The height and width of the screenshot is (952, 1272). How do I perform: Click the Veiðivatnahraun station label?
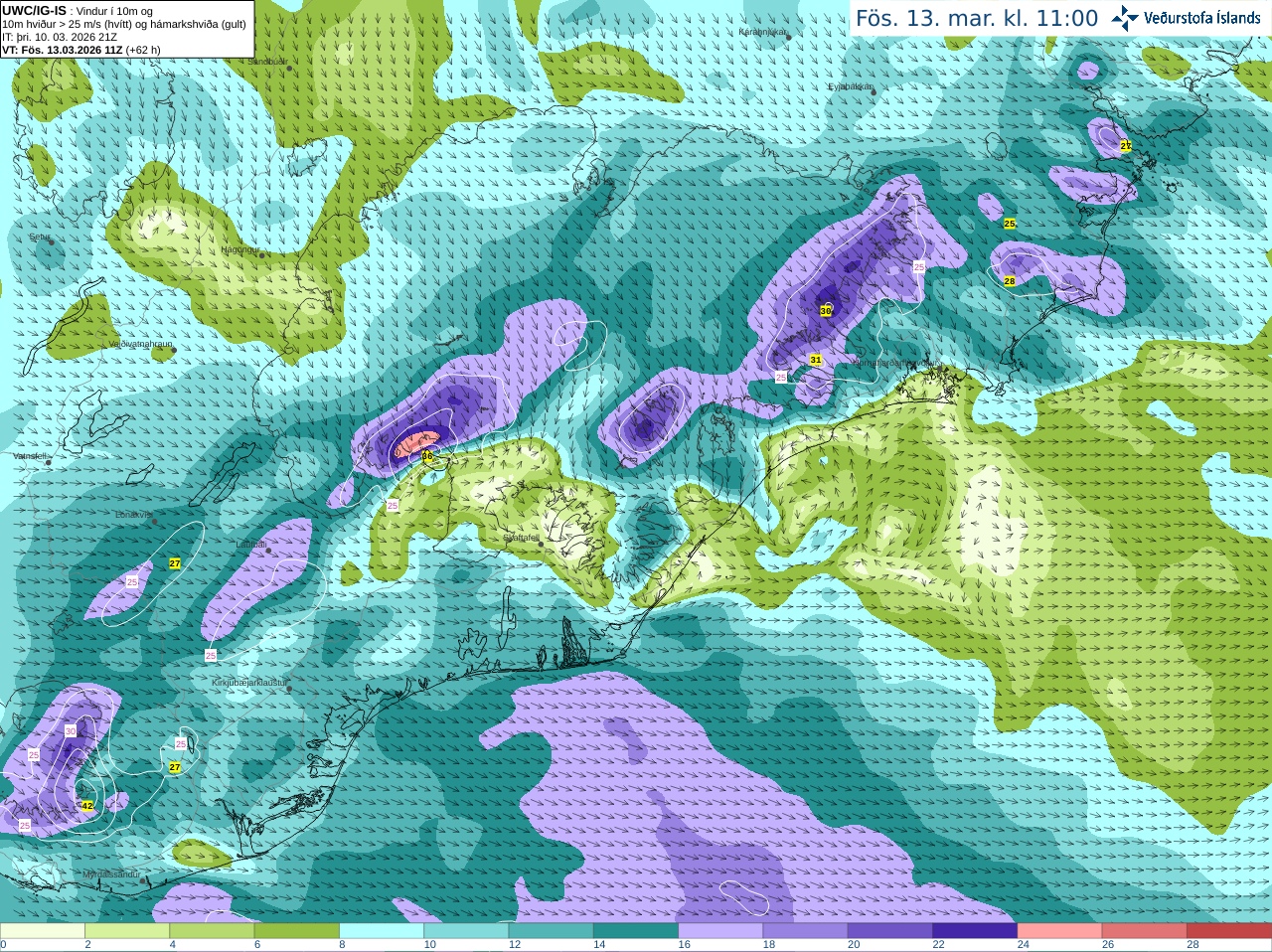(x=140, y=343)
